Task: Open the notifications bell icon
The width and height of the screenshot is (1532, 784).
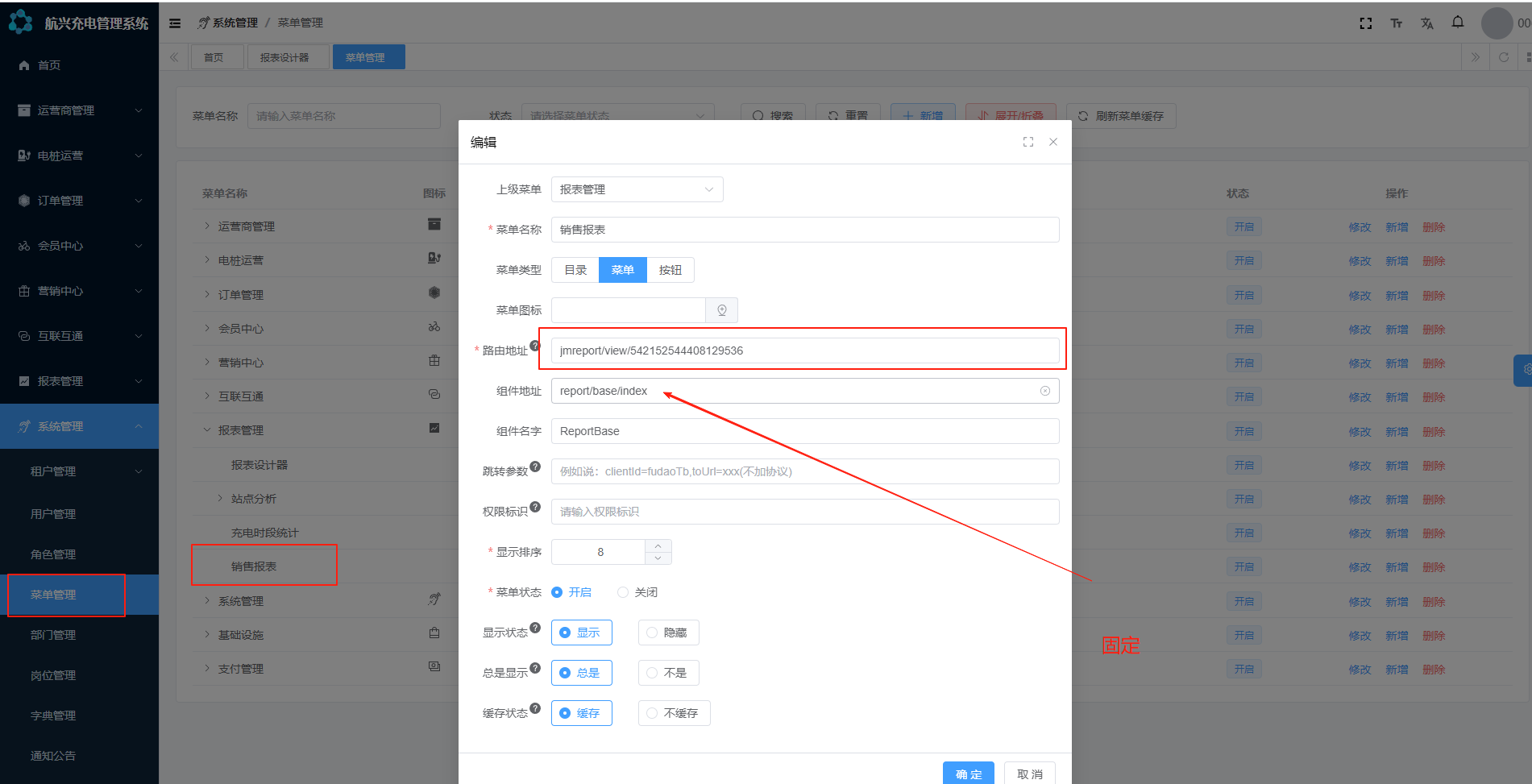Action: pyautogui.click(x=1457, y=23)
